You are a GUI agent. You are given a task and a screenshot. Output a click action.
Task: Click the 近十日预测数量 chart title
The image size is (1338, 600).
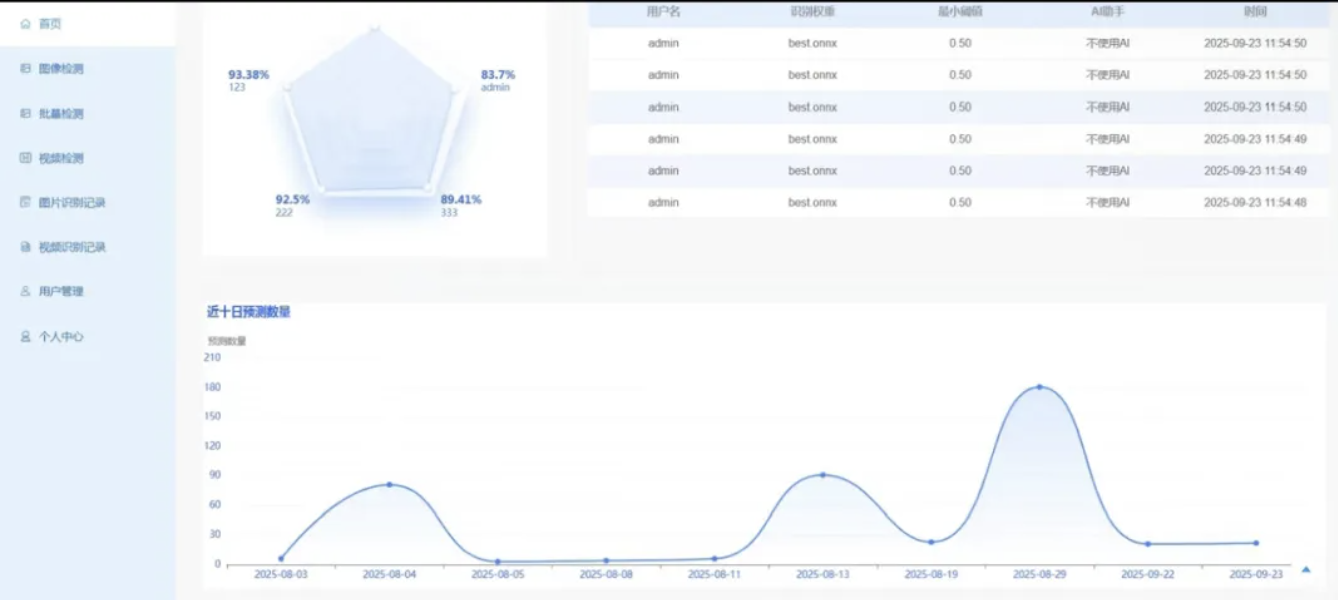tap(249, 312)
